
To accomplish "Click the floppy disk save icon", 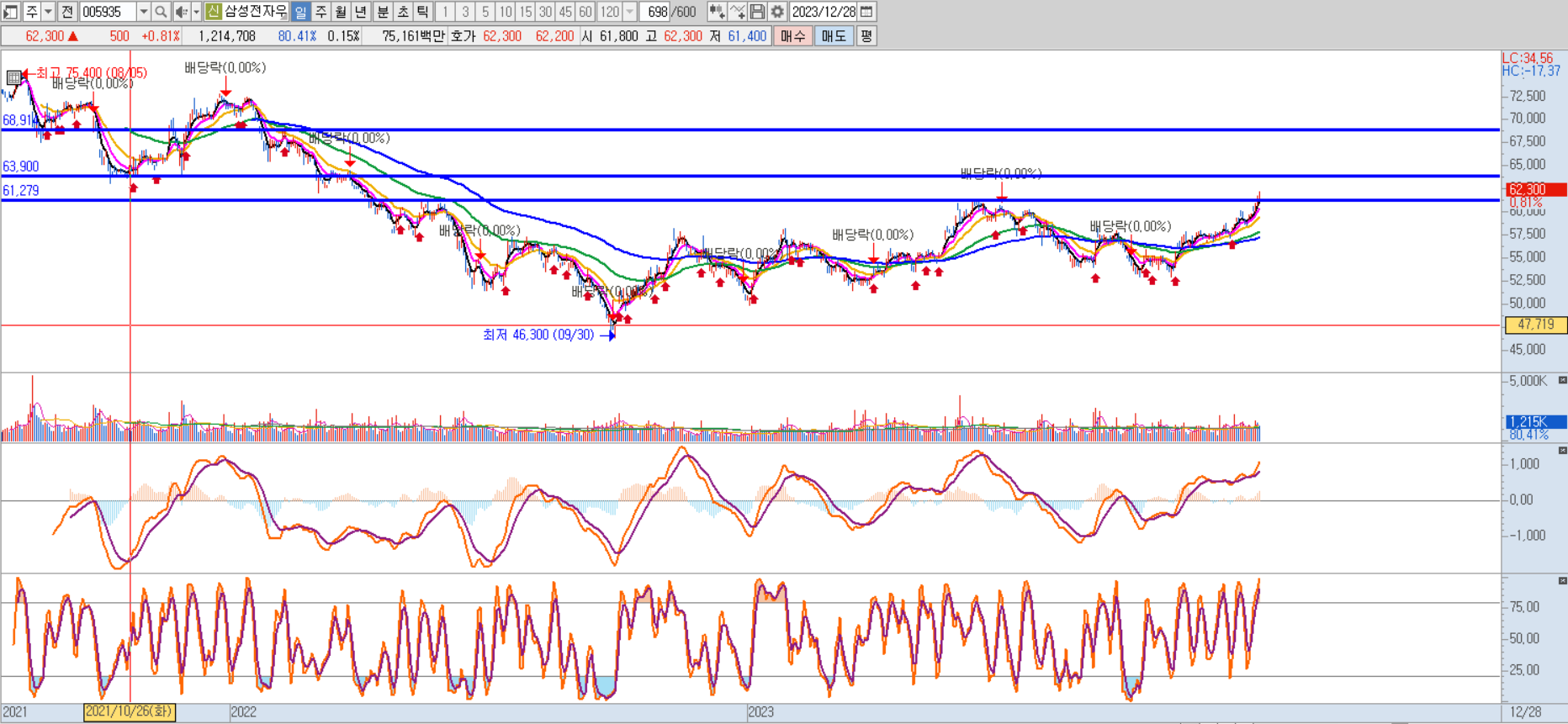I will pyautogui.click(x=757, y=12).
